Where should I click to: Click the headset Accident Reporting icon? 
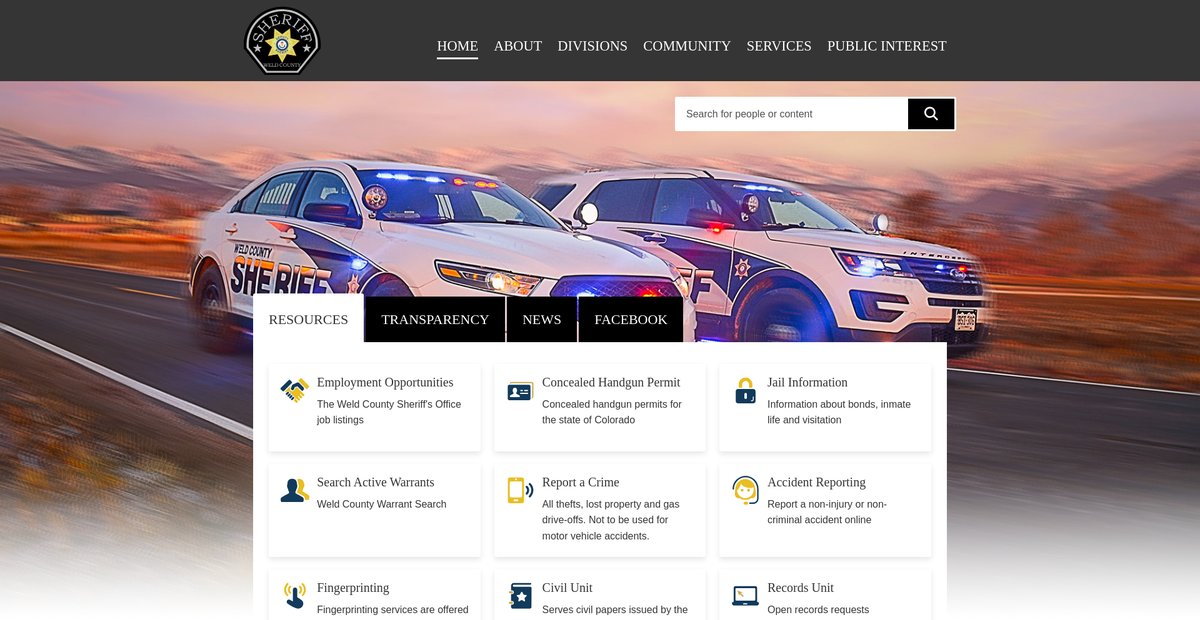coord(745,490)
